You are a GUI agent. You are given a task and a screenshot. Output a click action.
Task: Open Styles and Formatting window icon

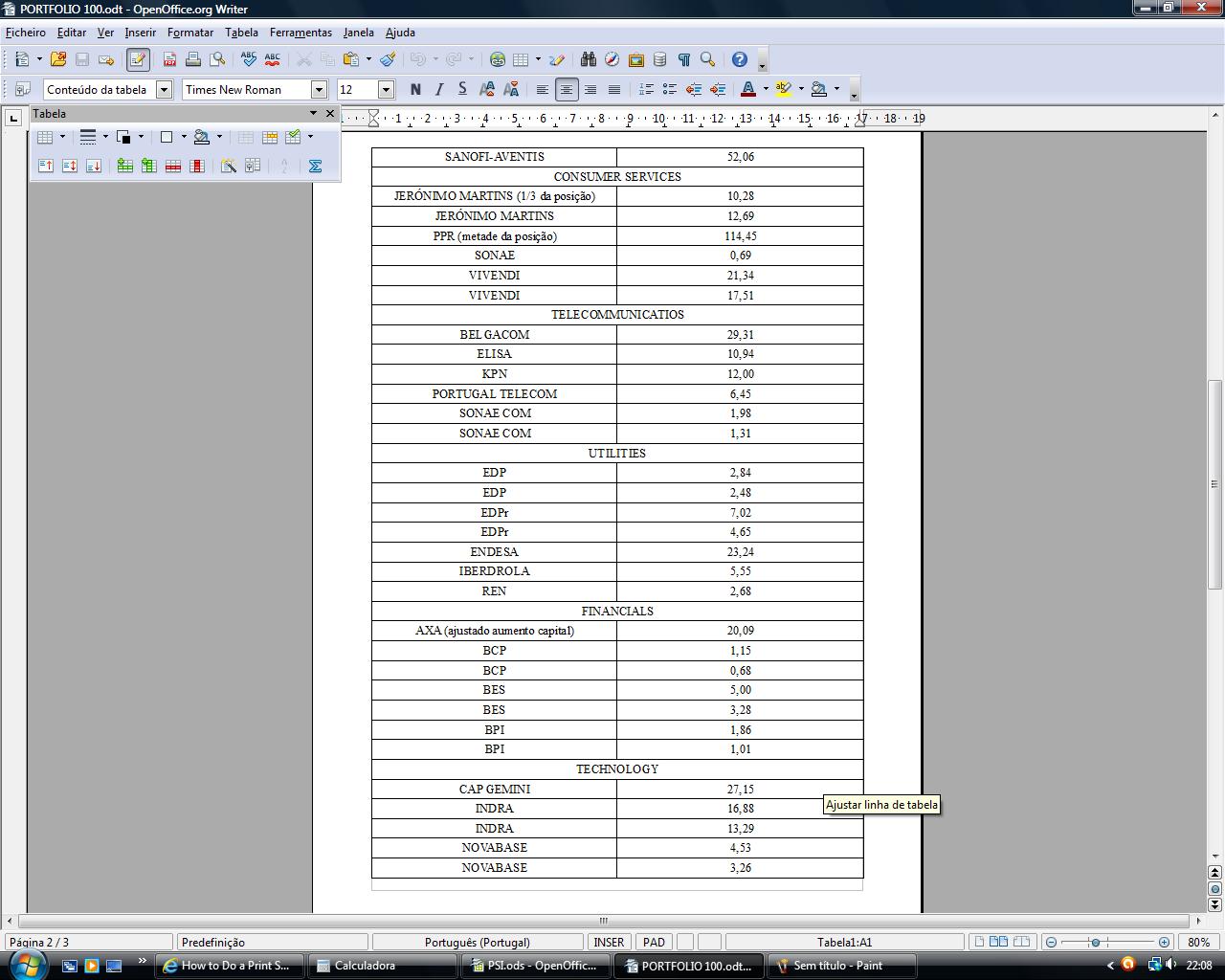[22, 89]
